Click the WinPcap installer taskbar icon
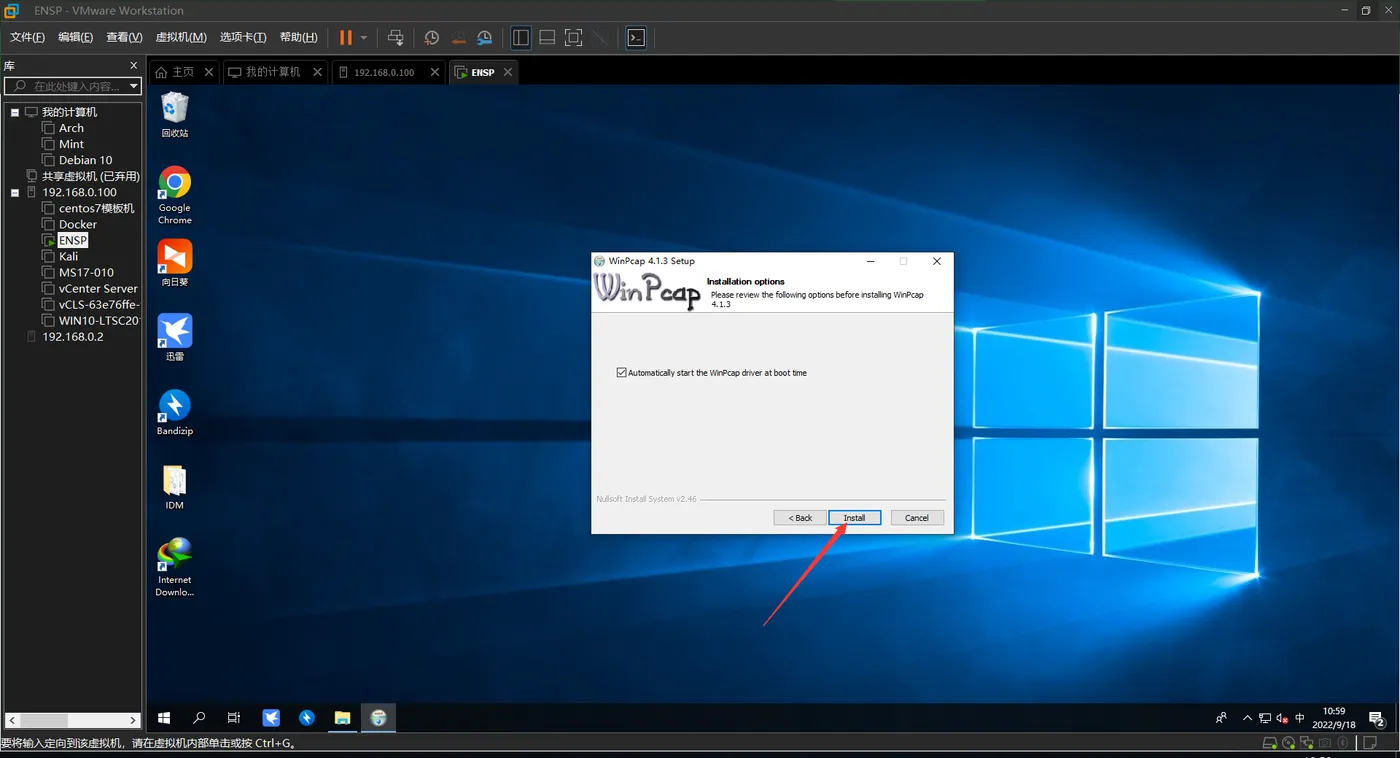 tap(378, 718)
